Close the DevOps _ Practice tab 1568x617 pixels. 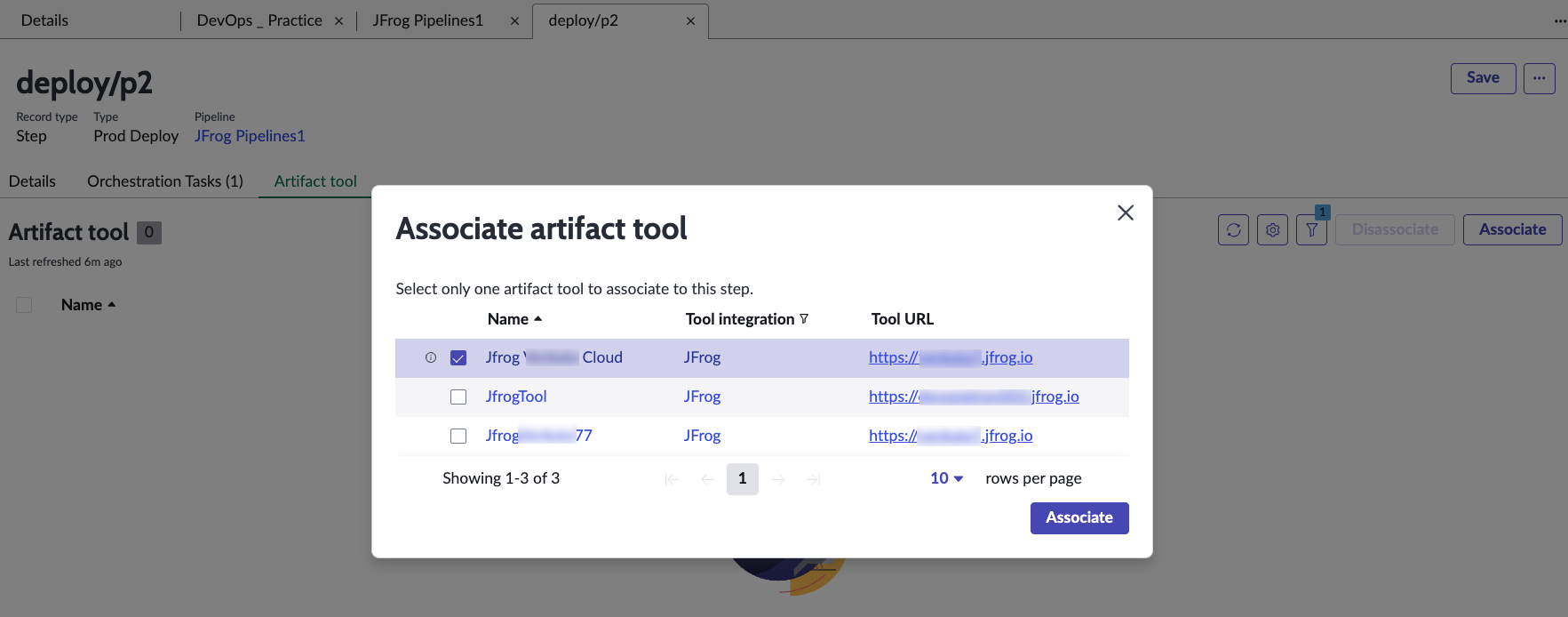pos(338,20)
